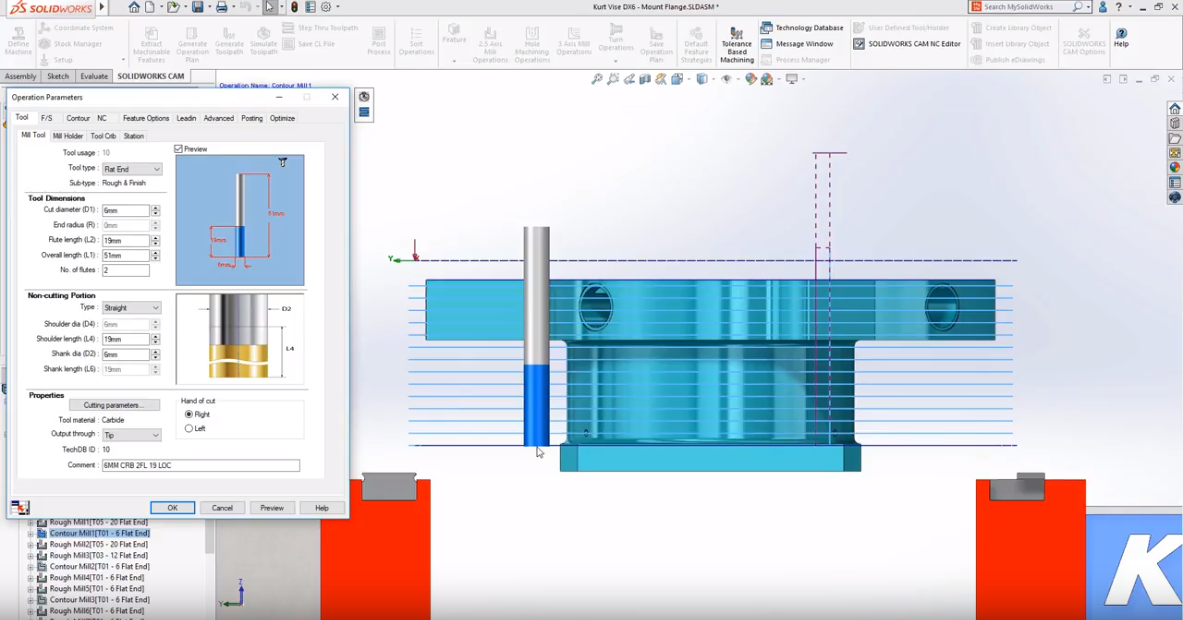Click the View Settings monitor icon
Image resolution: width=1183 pixels, height=620 pixels.
[x=791, y=78]
